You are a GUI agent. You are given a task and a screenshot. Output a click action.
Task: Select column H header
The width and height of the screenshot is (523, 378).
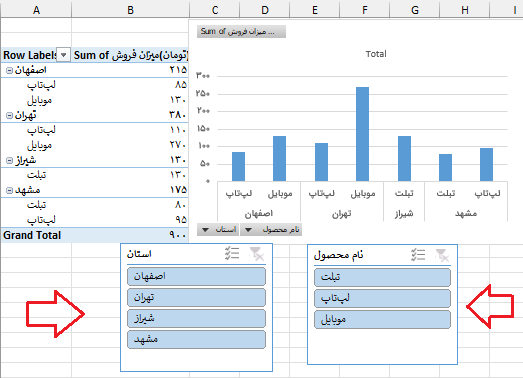[465, 9]
